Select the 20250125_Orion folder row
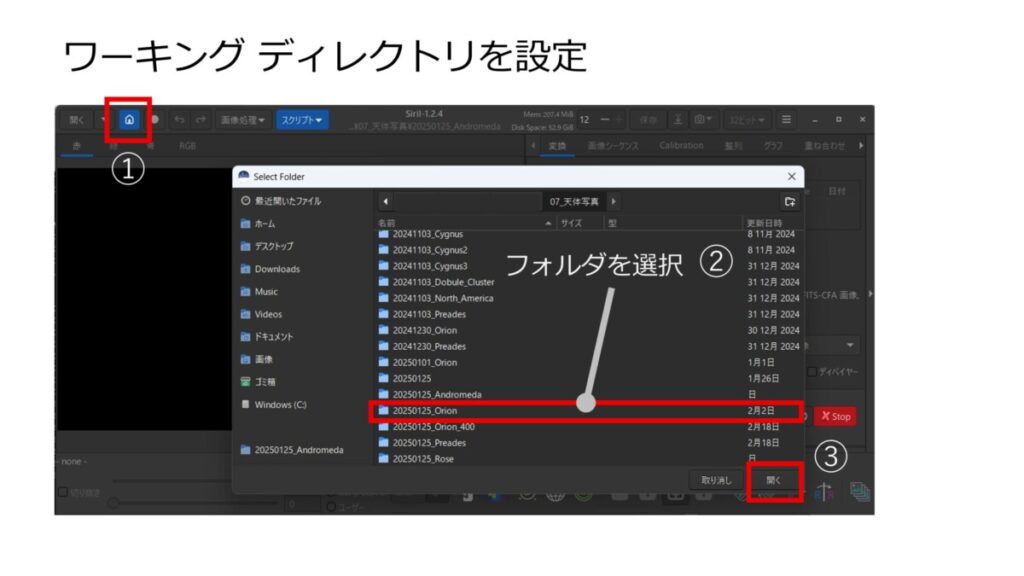Image resolution: width=1024 pixels, height=576 pixels. coord(587,411)
